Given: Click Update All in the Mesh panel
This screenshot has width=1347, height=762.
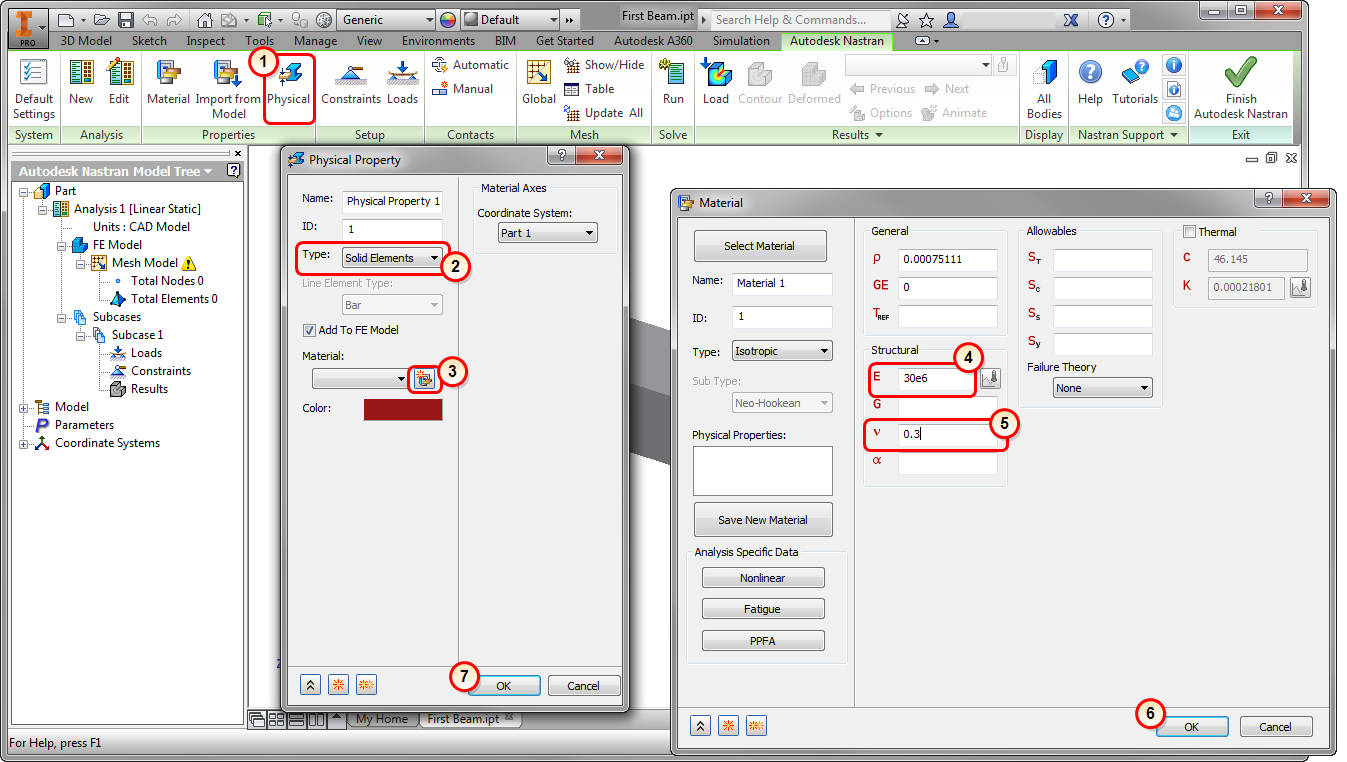Looking at the screenshot, I should point(604,113).
